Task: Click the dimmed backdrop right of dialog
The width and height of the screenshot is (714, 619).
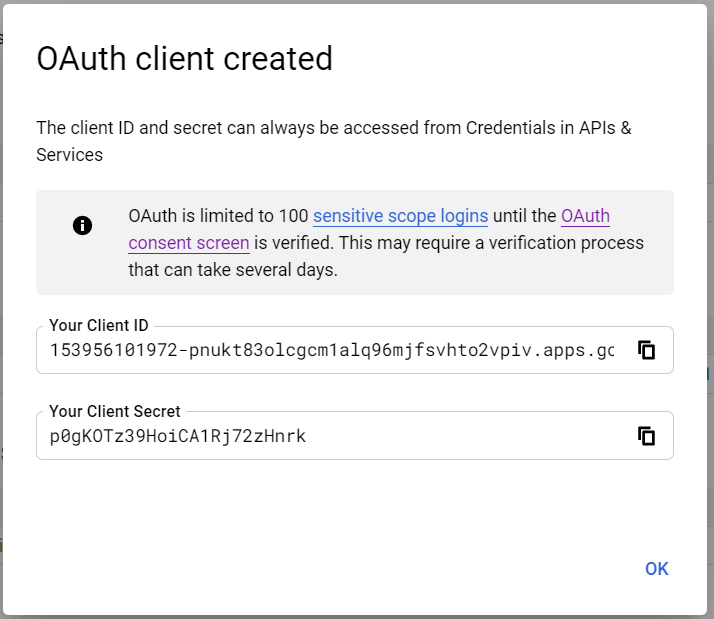Action: tap(710, 310)
